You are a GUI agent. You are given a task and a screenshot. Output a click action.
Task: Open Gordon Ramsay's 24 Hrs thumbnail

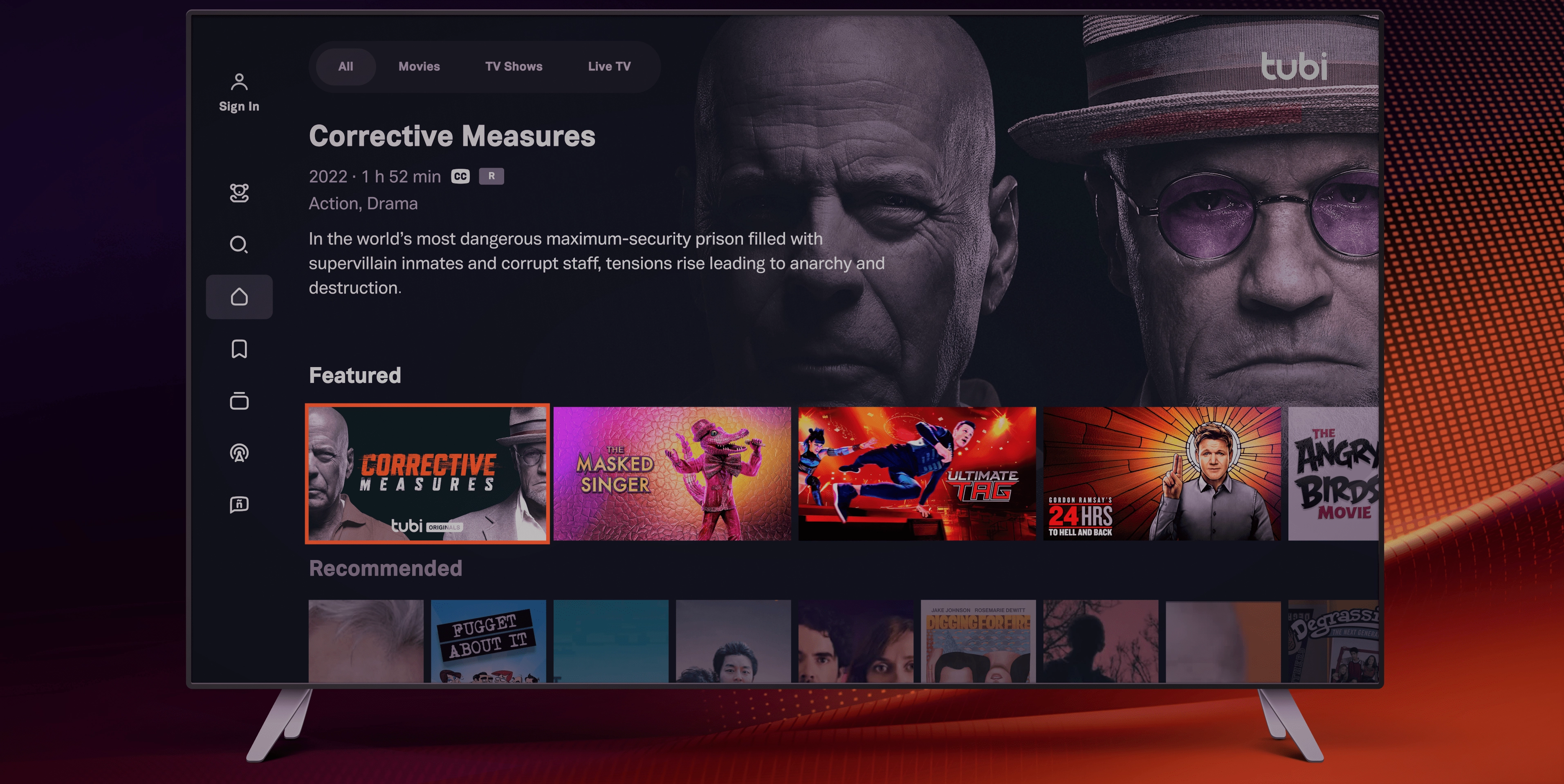point(1162,474)
